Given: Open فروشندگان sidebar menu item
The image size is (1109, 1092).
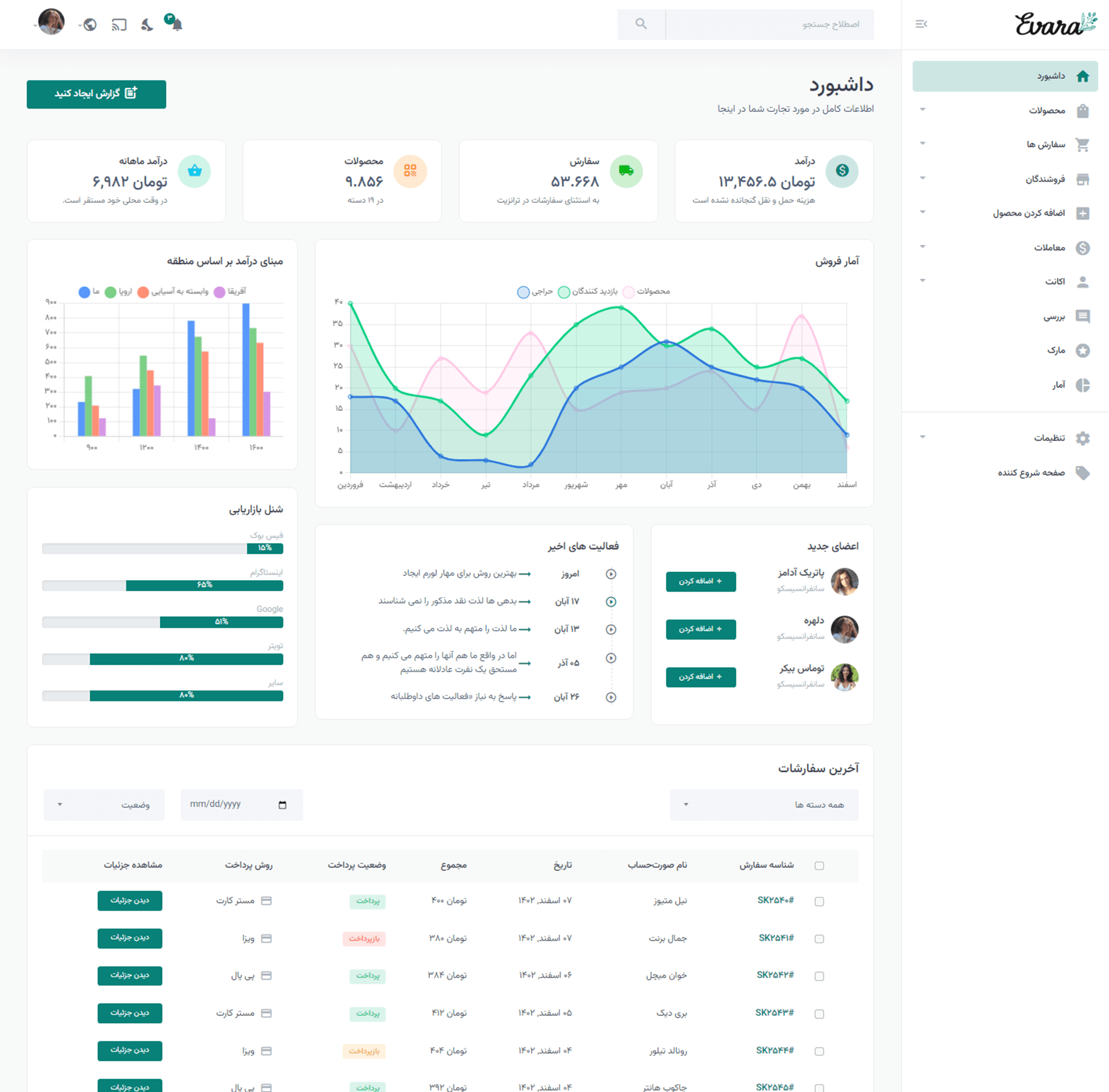Looking at the screenshot, I should [1005, 179].
